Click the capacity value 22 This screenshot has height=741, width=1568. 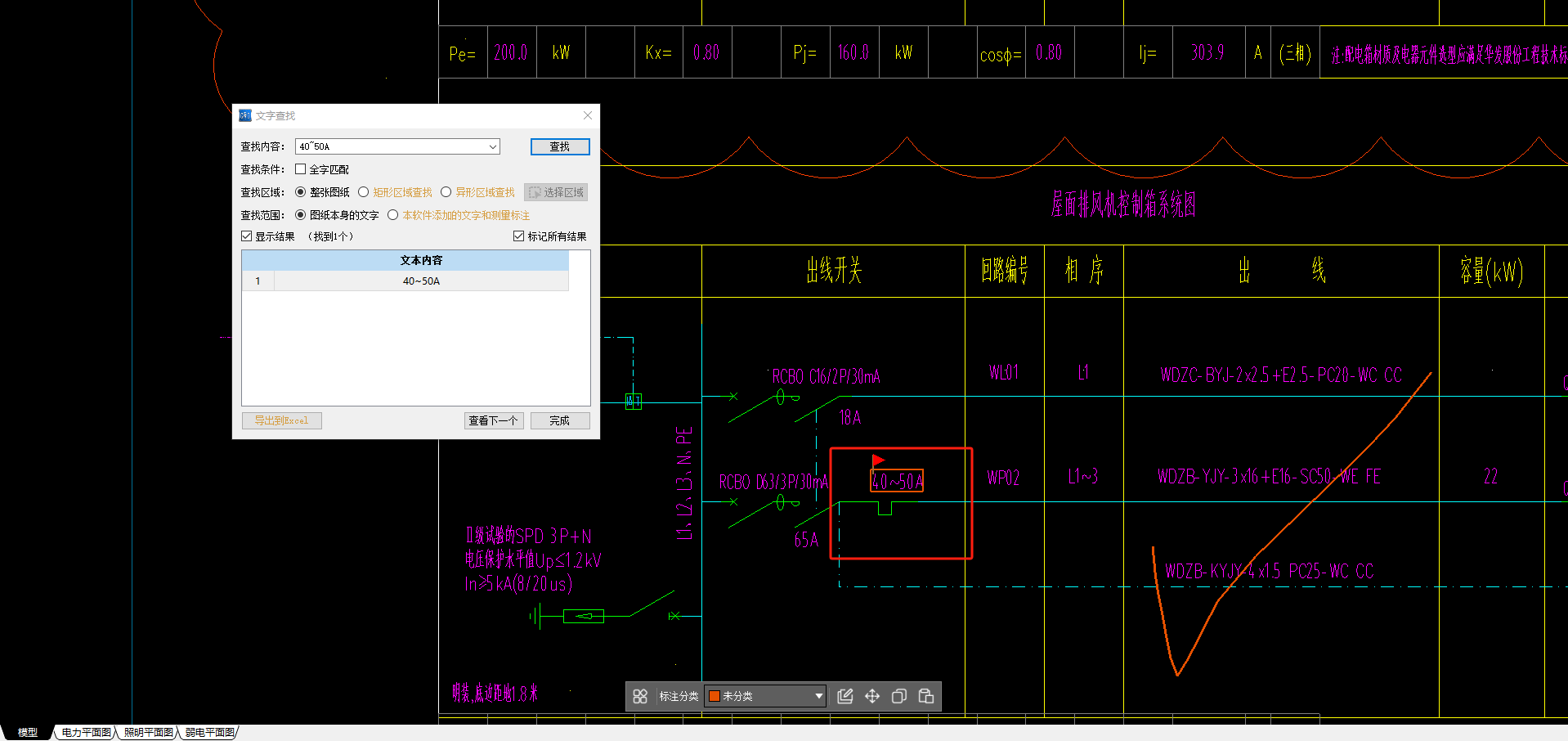[1491, 477]
